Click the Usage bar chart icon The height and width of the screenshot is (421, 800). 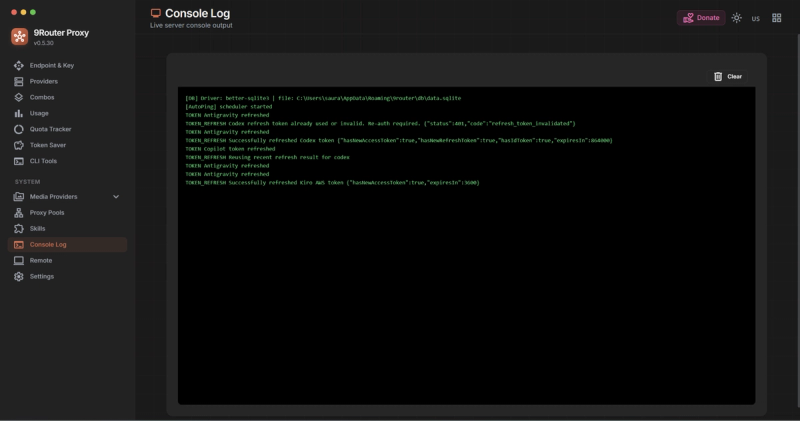point(19,113)
